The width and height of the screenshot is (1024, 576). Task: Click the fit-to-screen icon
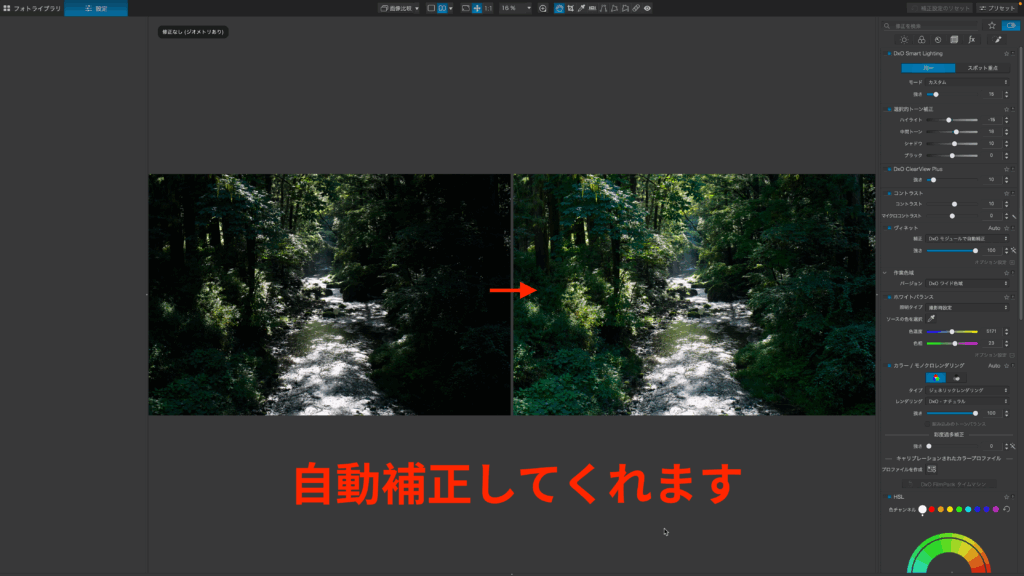pyautogui.click(x=466, y=8)
